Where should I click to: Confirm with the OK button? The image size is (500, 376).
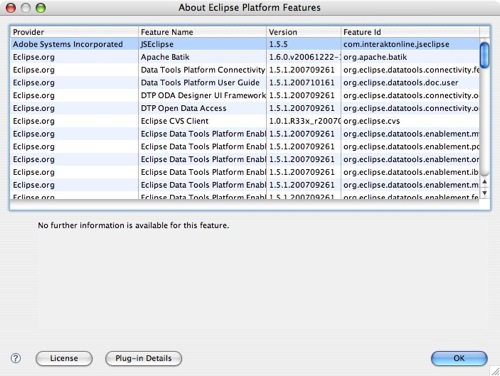tap(459, 358)
